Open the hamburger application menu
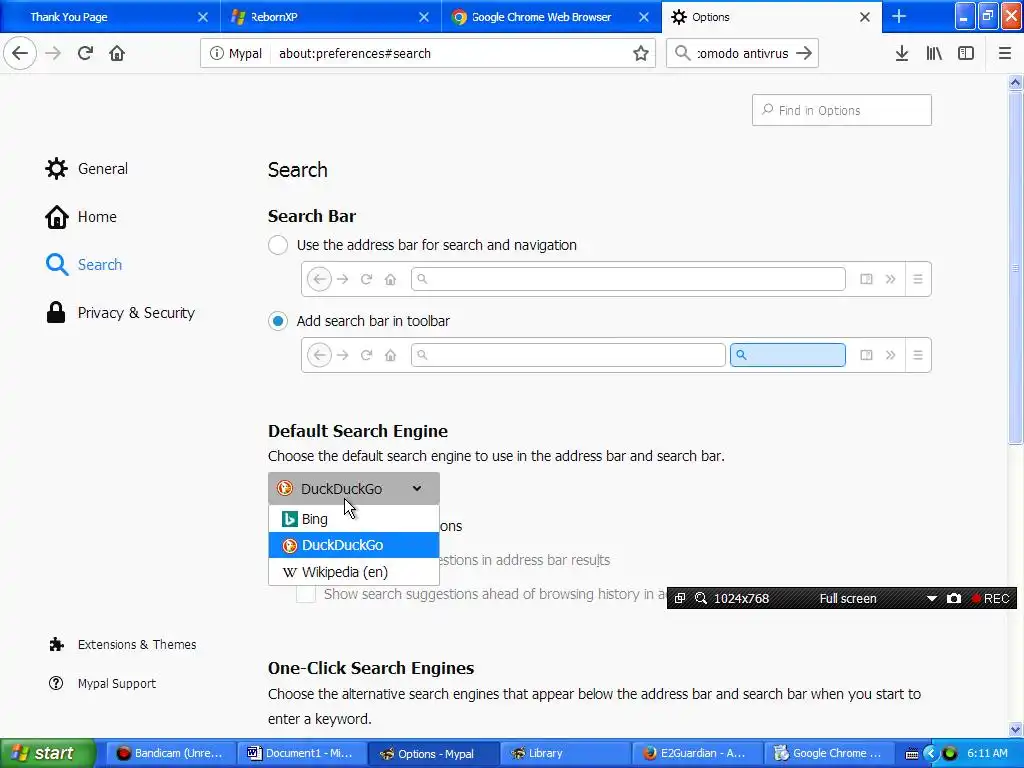 tap(1004, 54)
